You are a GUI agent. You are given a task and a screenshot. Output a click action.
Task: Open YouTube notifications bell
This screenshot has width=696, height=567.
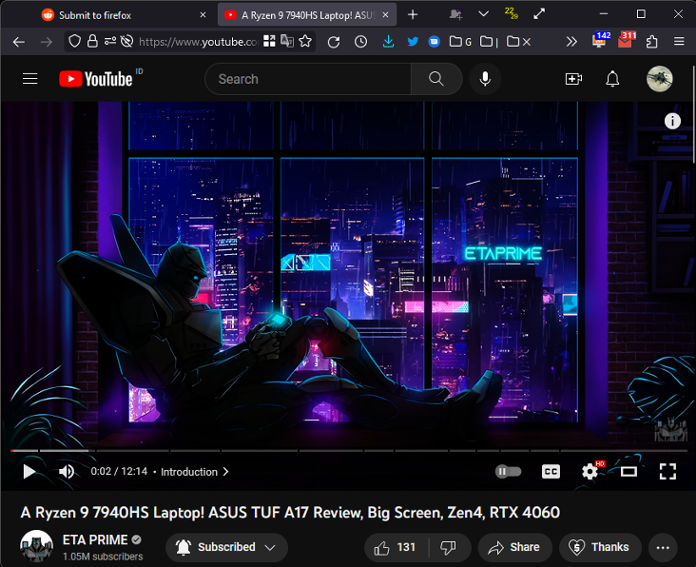point(613,79)
